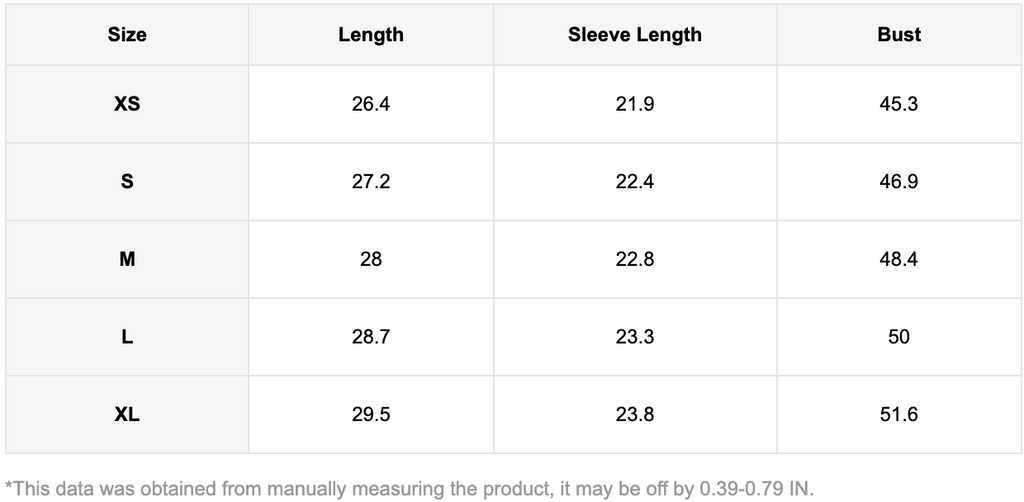The image size is (1024, 502).
Task: Click the L sleeve length value 23.3
Action: click(x=635, y=337)
